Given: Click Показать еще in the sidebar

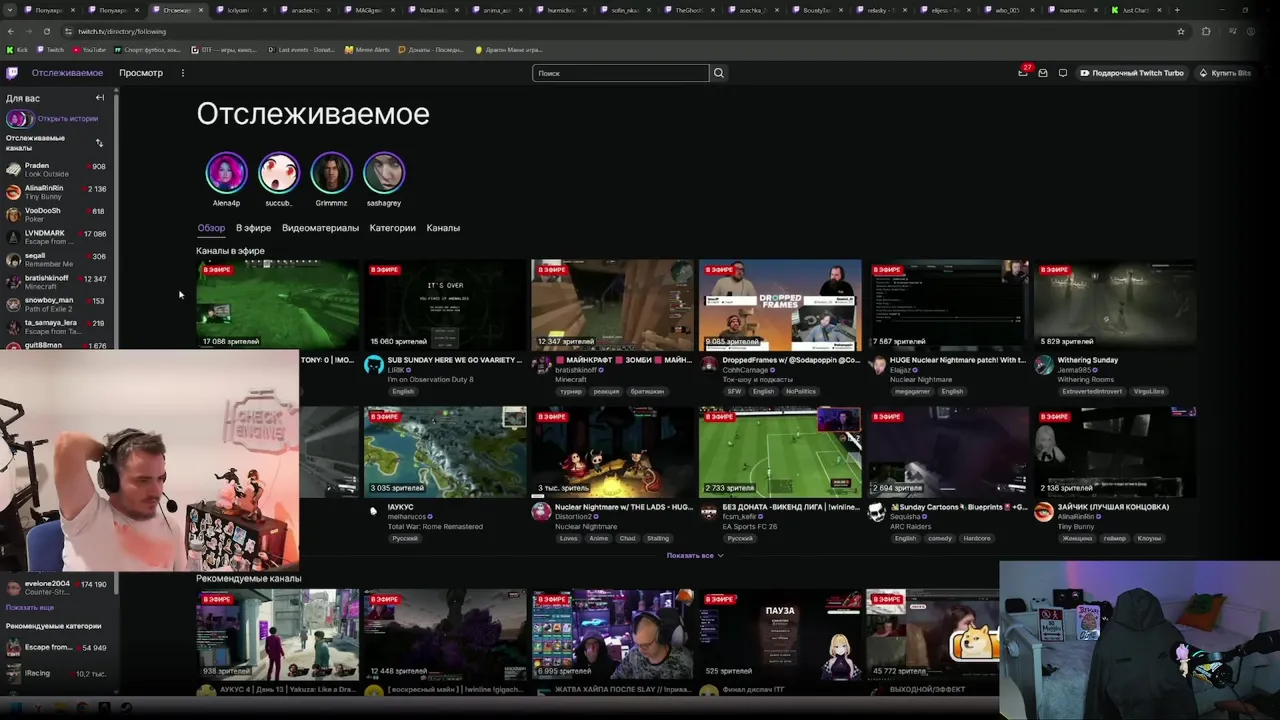Looking at the screenshot, I should [x=30, y=607].
